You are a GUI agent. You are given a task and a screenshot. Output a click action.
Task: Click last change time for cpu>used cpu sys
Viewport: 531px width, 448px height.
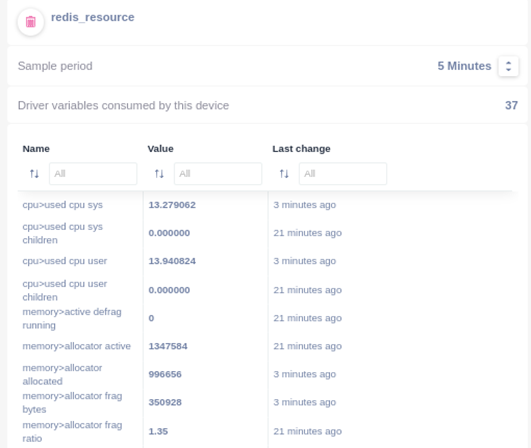(305, 205)
